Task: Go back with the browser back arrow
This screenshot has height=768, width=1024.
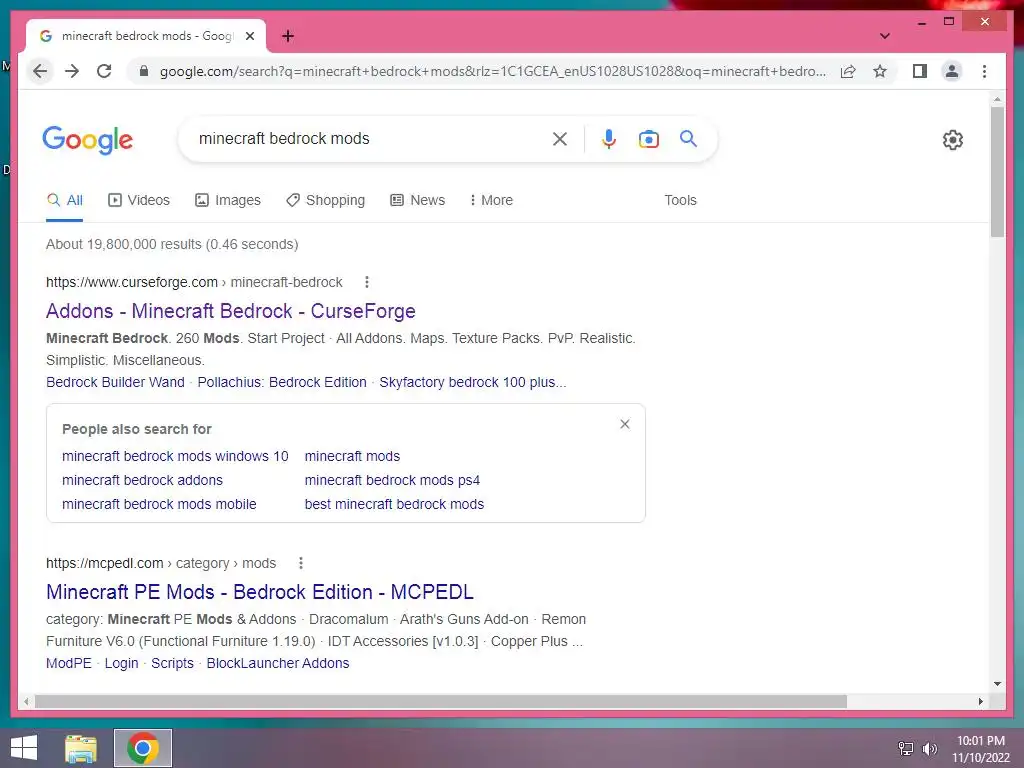Action: [40, 71]
